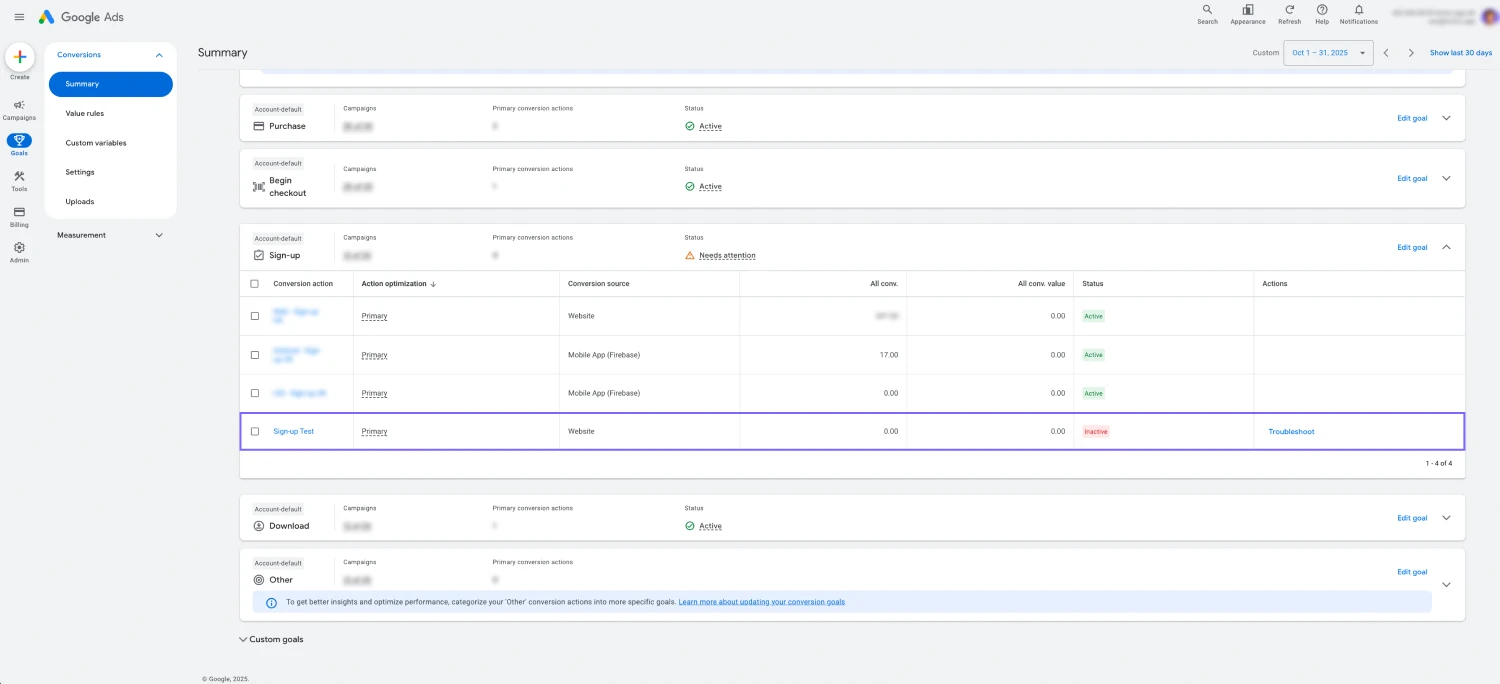This screenshot has width=1500, height=684.
Task: Collapse the Sign-up goal section
Action: pos(1446,247)
